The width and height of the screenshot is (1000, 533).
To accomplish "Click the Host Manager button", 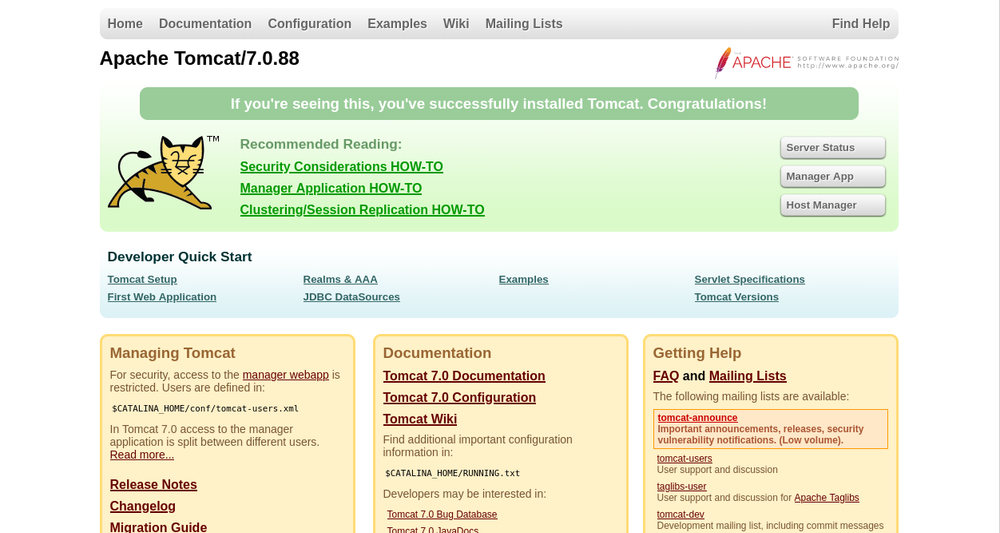I will [832, 205].
